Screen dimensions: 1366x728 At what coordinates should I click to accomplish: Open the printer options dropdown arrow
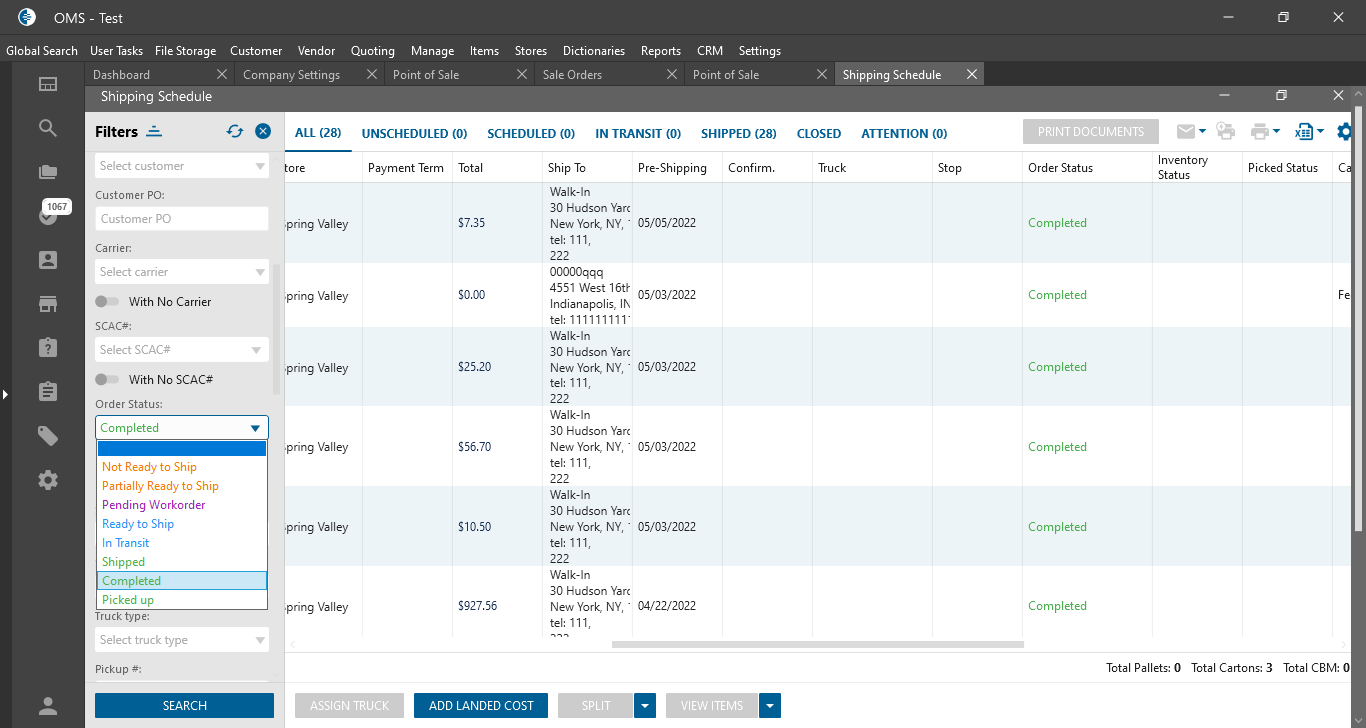click(1277, 131)
